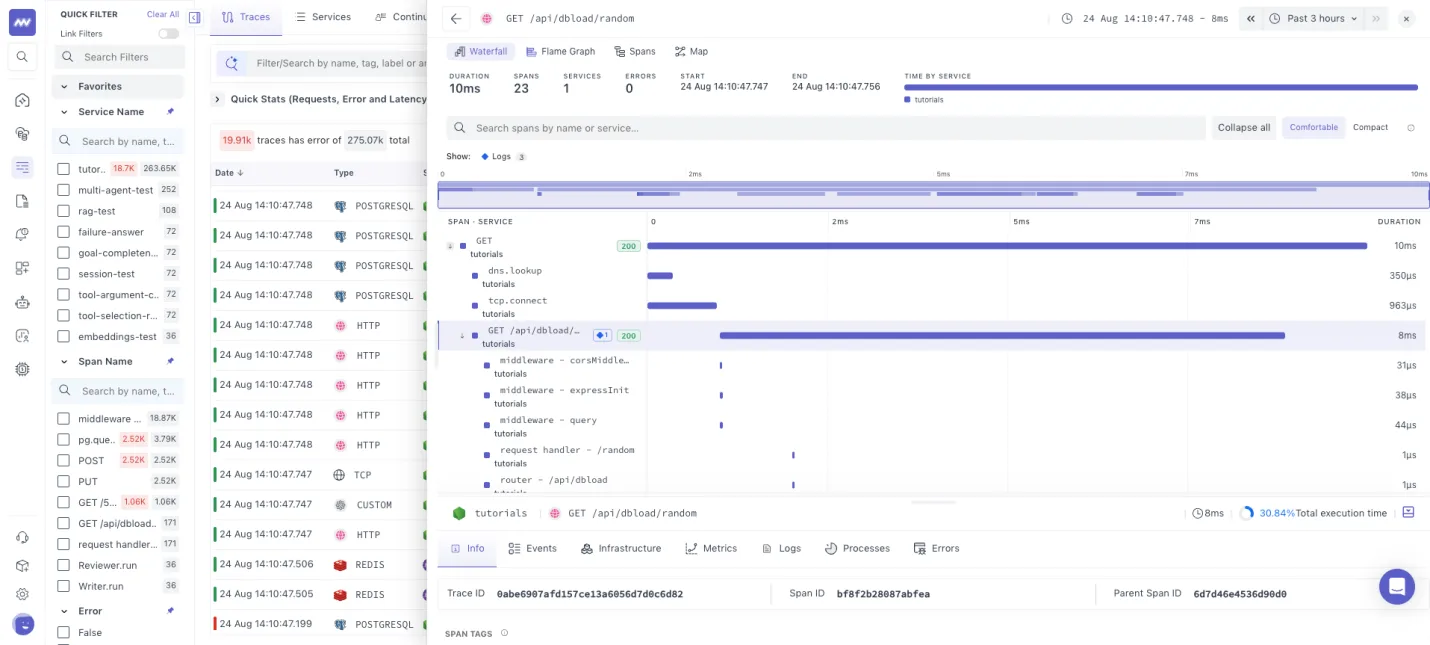Toggle the Link Filters switch
1430x645 pixels.
[x=168, y=34]
